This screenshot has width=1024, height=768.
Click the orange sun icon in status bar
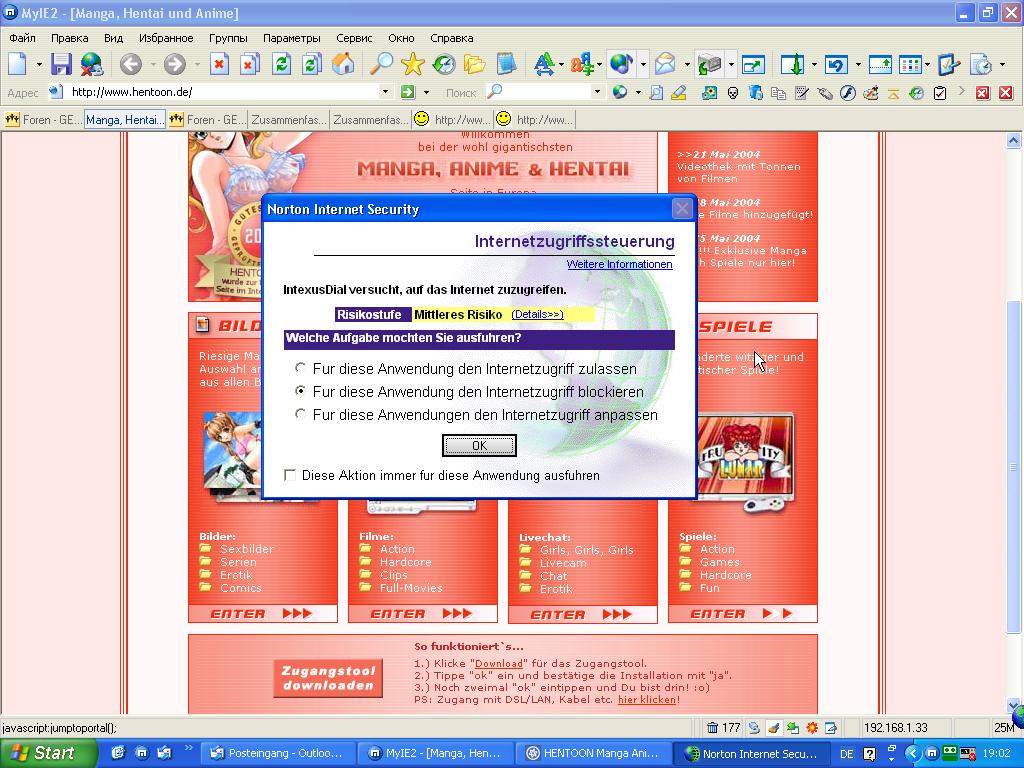812,728
